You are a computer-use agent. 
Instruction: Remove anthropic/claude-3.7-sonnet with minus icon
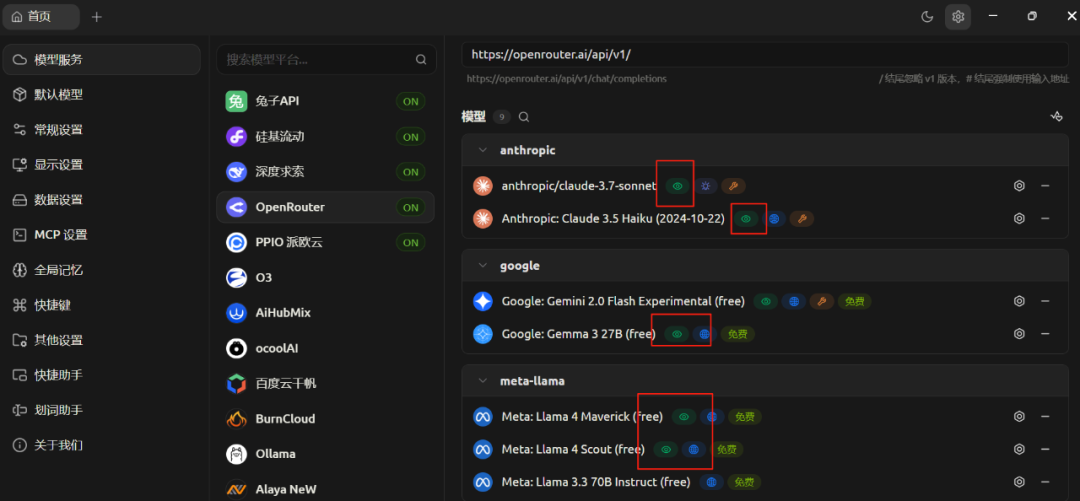tap(1045, 185)
